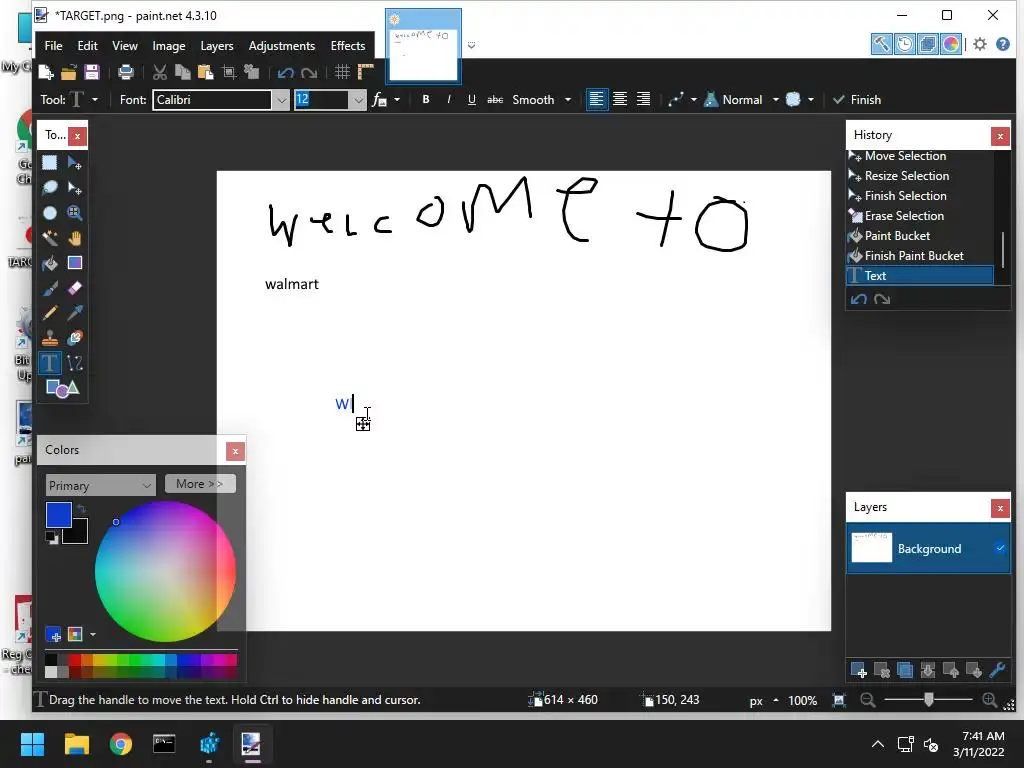Click the zoom slider handle in status bar
1024x768 pixels.
(x=929, y=700)
